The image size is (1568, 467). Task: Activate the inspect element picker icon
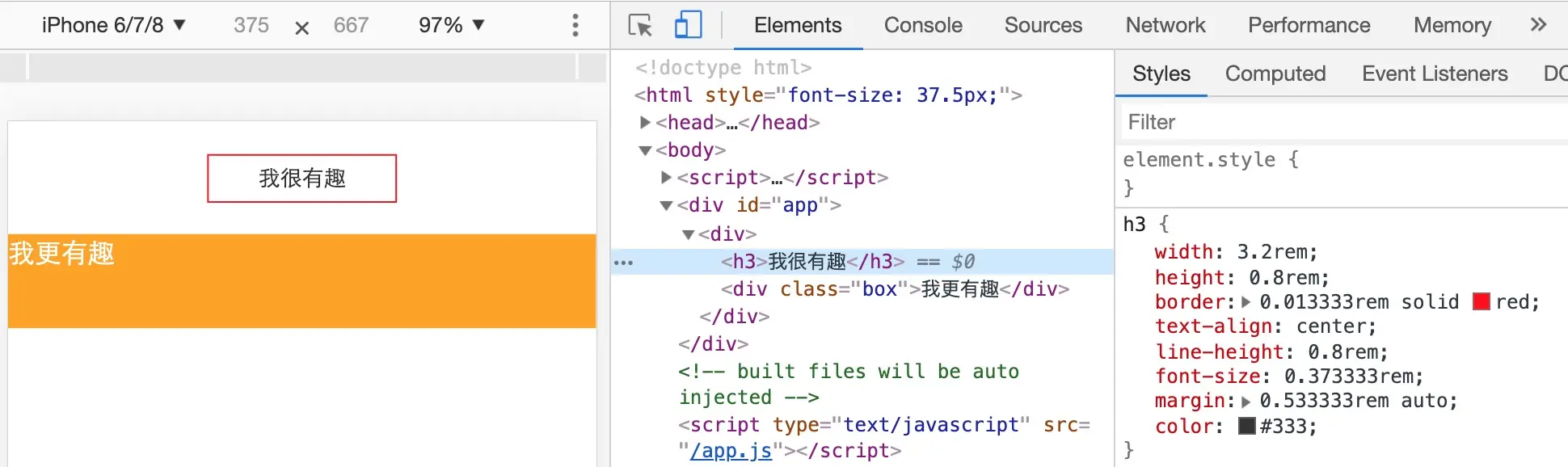(x=640, y=26)
